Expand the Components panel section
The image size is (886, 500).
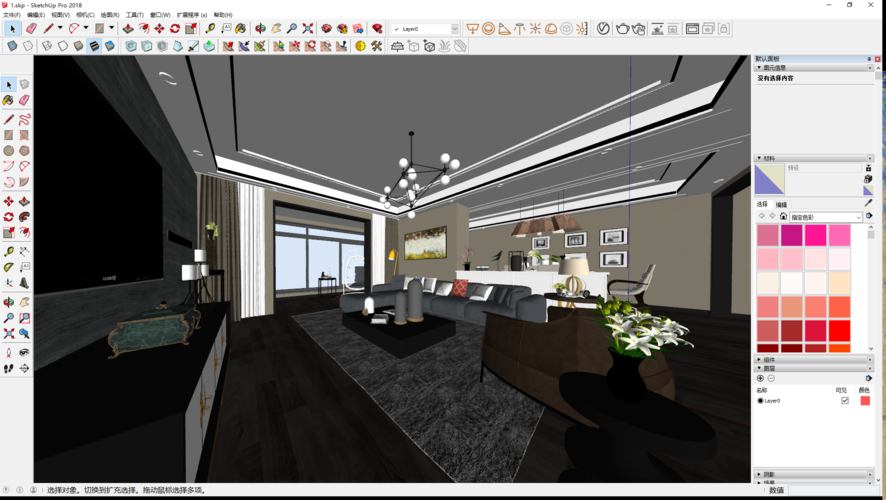click(x=759, y=359)
